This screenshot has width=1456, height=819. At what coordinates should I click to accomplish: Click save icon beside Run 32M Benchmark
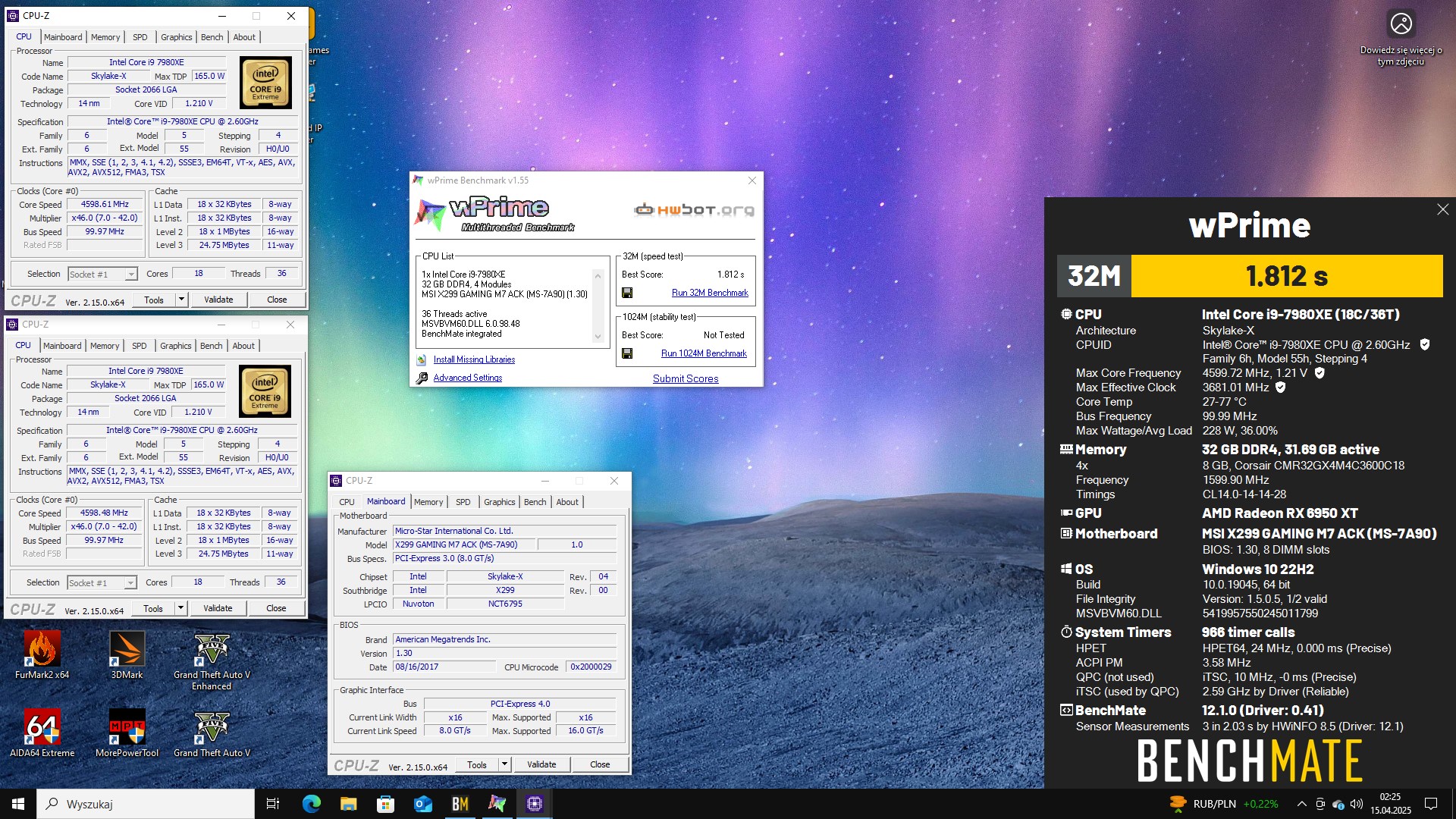[627, 293]
